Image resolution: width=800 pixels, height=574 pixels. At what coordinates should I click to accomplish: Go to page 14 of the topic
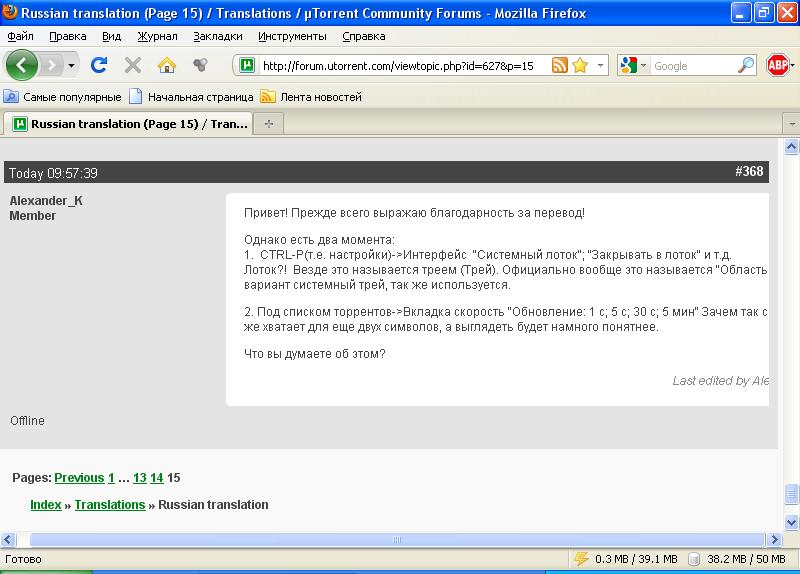[157, 478]
